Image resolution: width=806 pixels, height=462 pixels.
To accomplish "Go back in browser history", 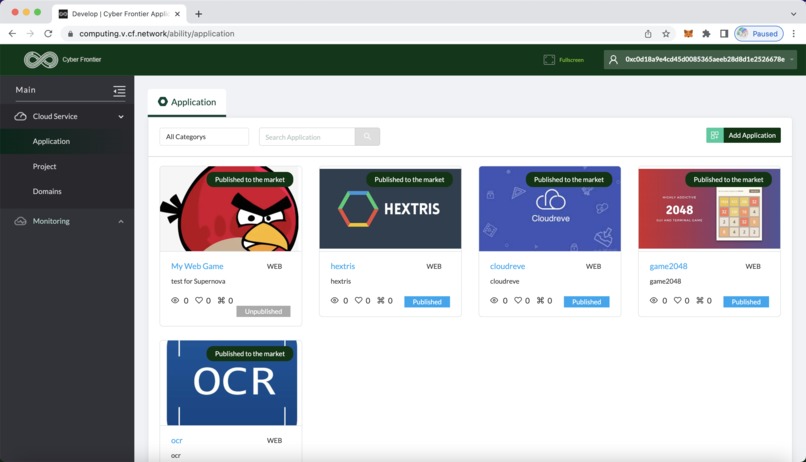I will pos(12,33).
